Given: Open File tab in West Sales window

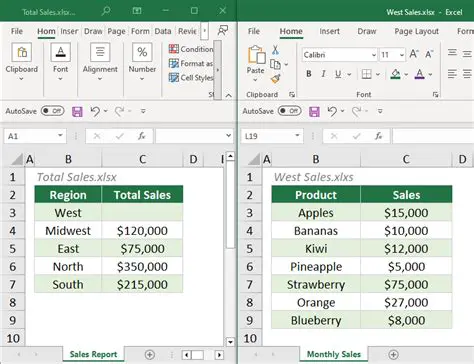Looking at the screenshot, I should pos(254,31).
